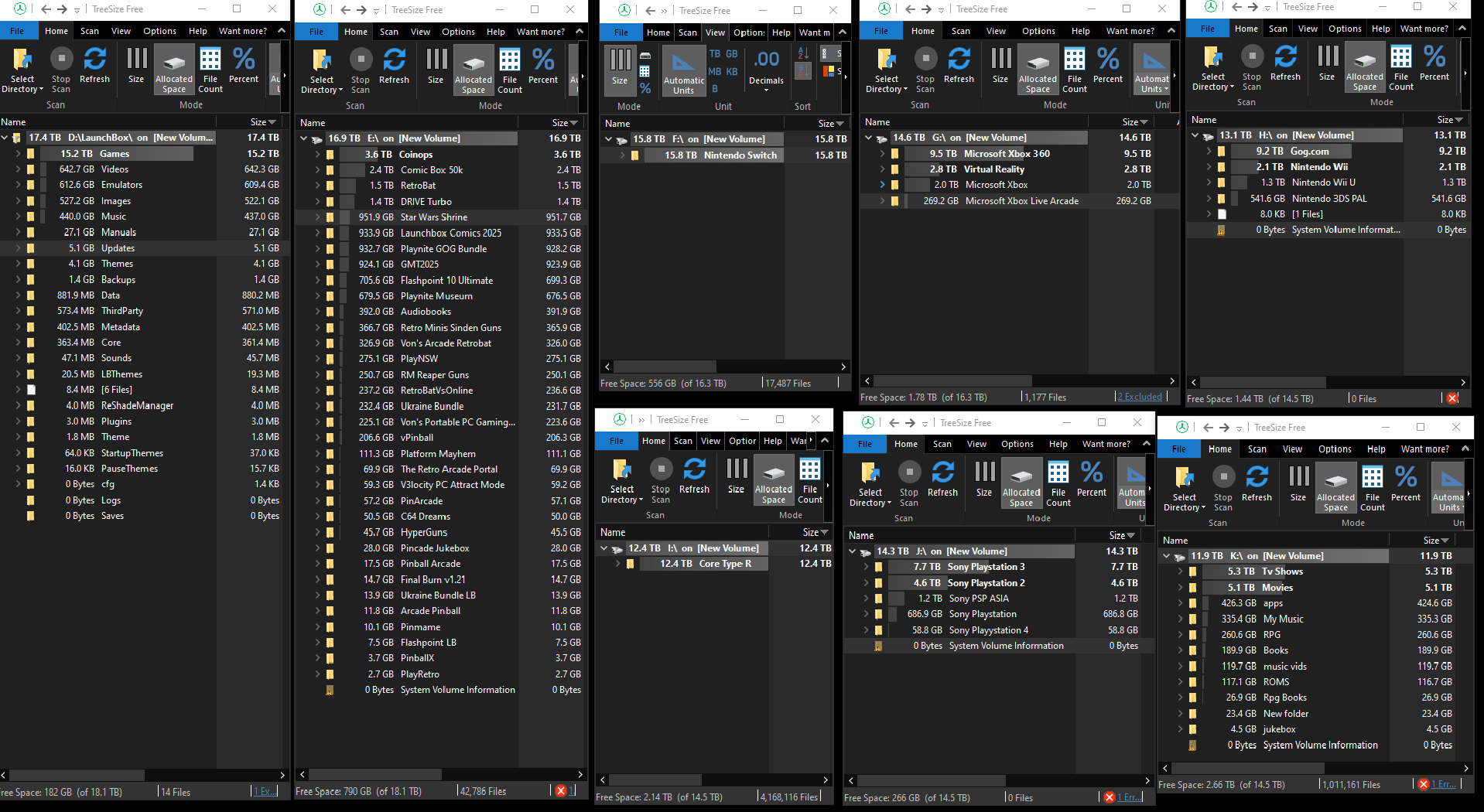Click Select Directory in the G:\ window
This screenshot has height=812, width=1484.
click(x=887, y=70)
